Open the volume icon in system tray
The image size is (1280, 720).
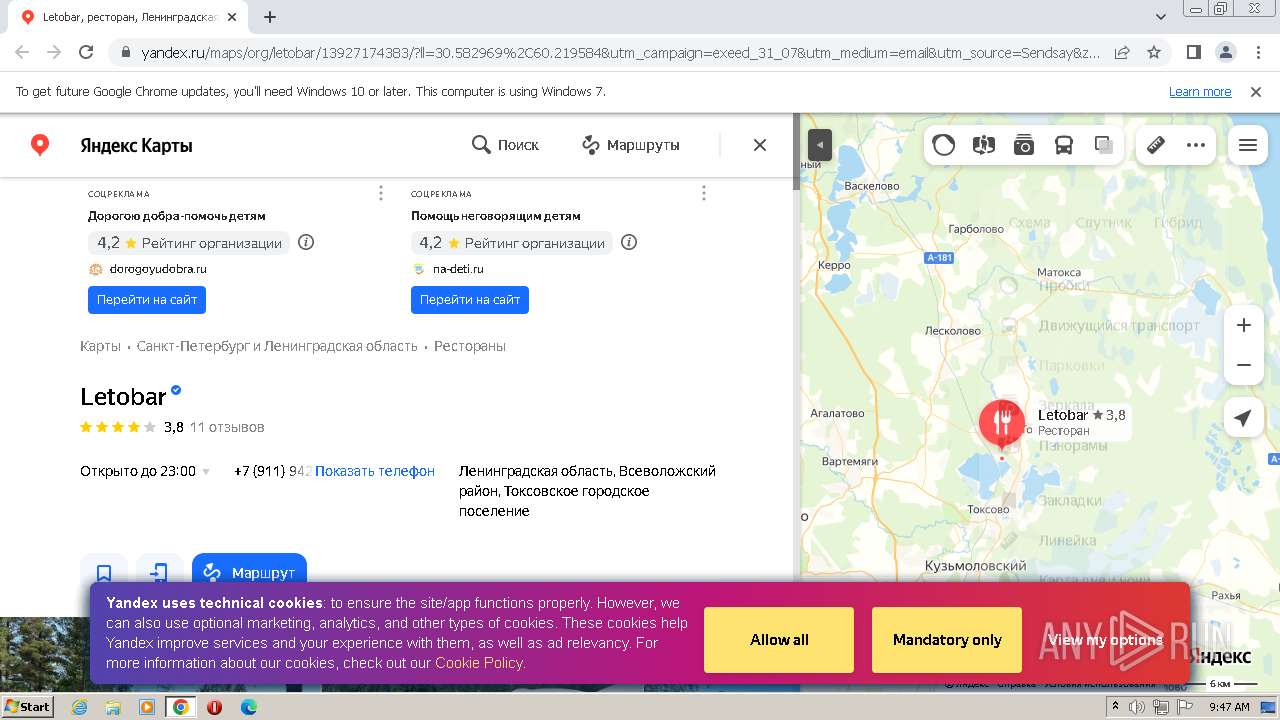pyautogui.click(x=1138, y=707)
